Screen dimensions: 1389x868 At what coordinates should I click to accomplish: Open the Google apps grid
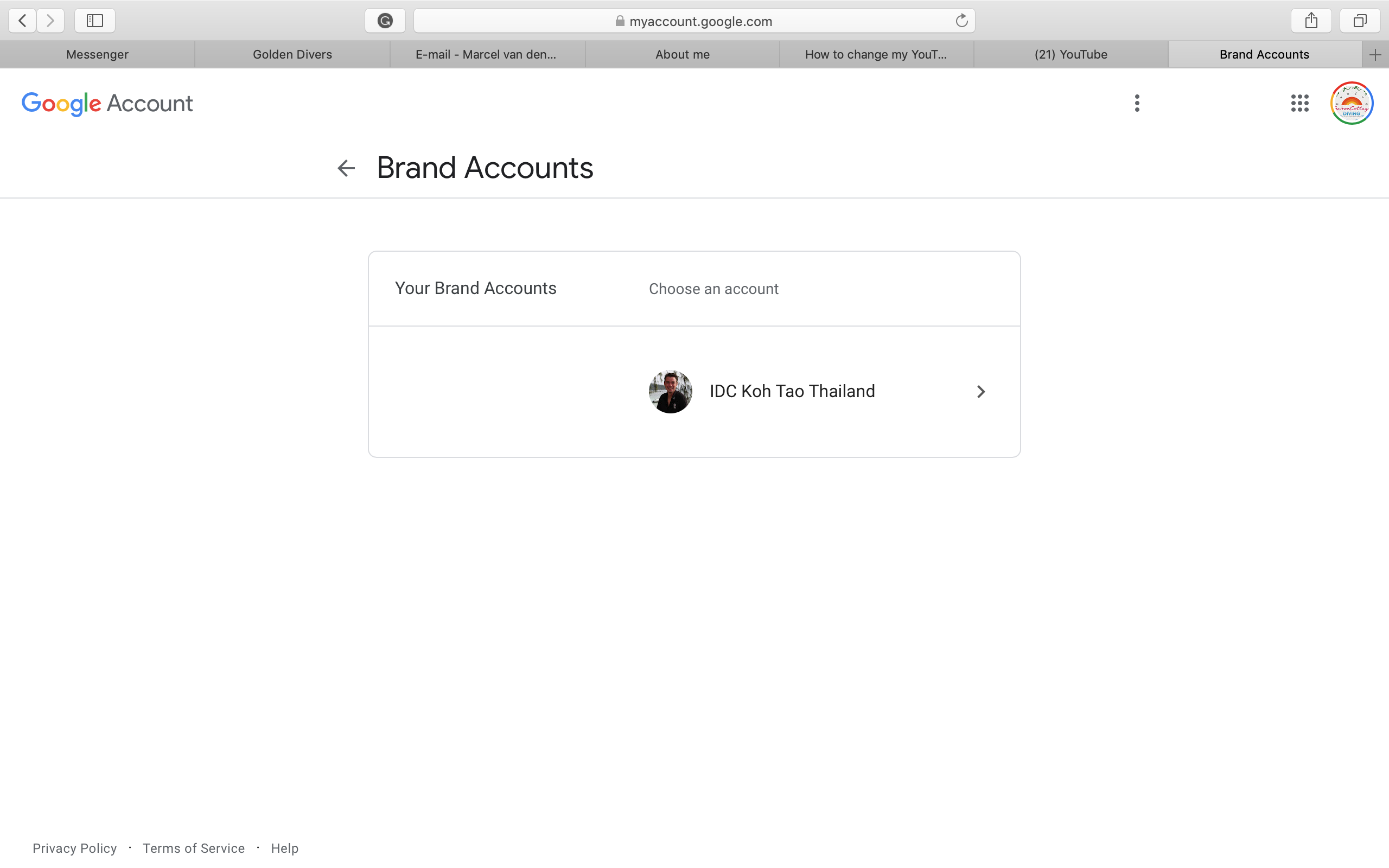pyautogui.click(x=1299, y=103)
